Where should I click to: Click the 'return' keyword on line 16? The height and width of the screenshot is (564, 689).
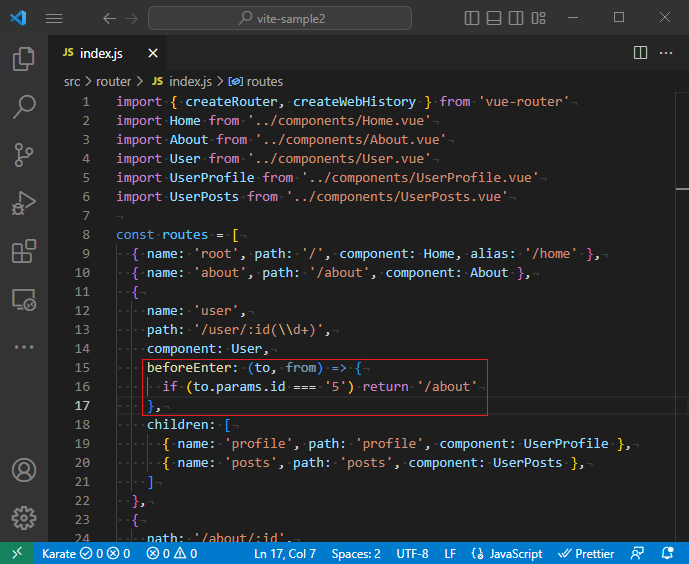(385, 387)
